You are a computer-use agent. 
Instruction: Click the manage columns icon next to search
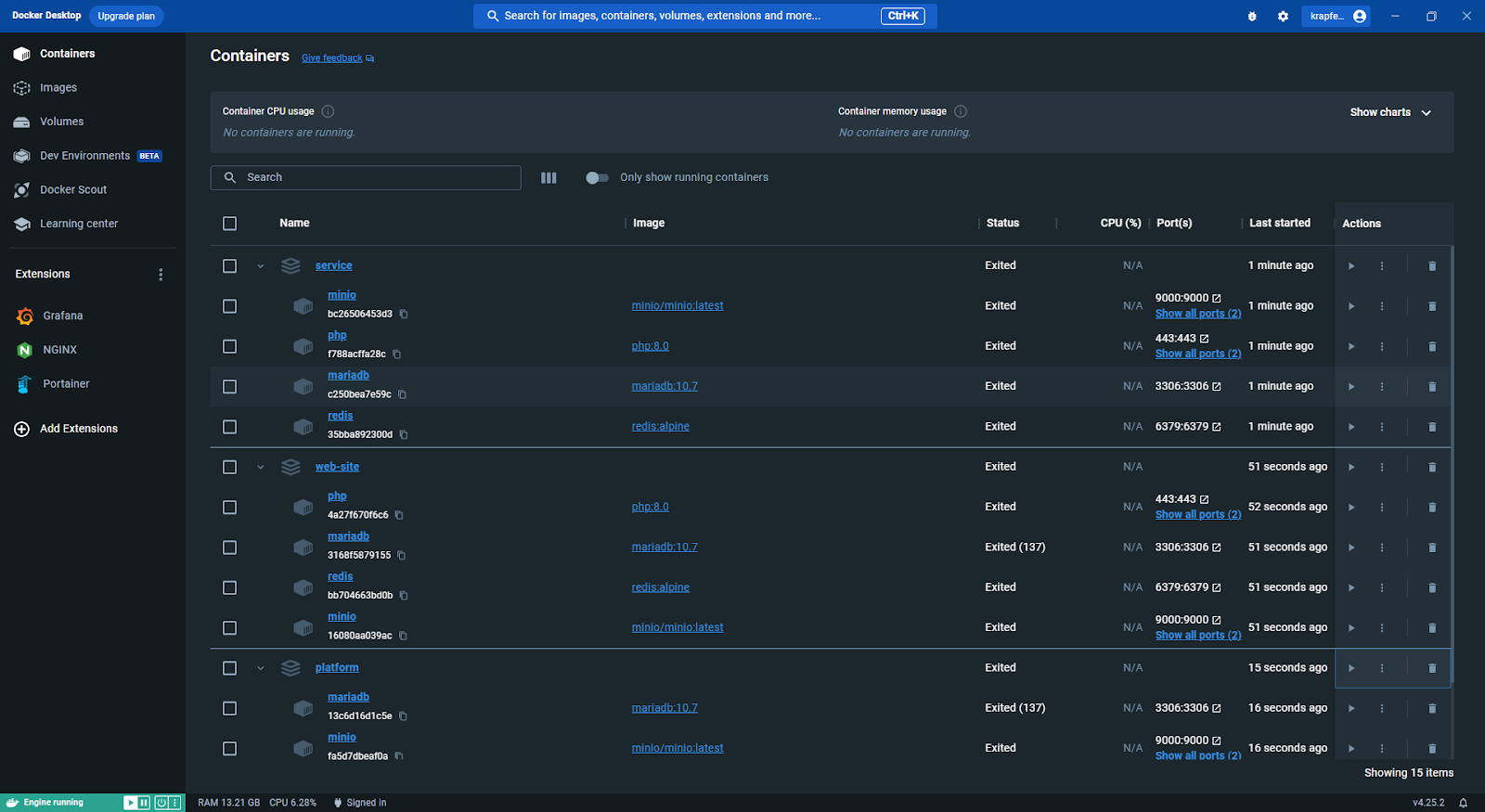coord(549,177)
